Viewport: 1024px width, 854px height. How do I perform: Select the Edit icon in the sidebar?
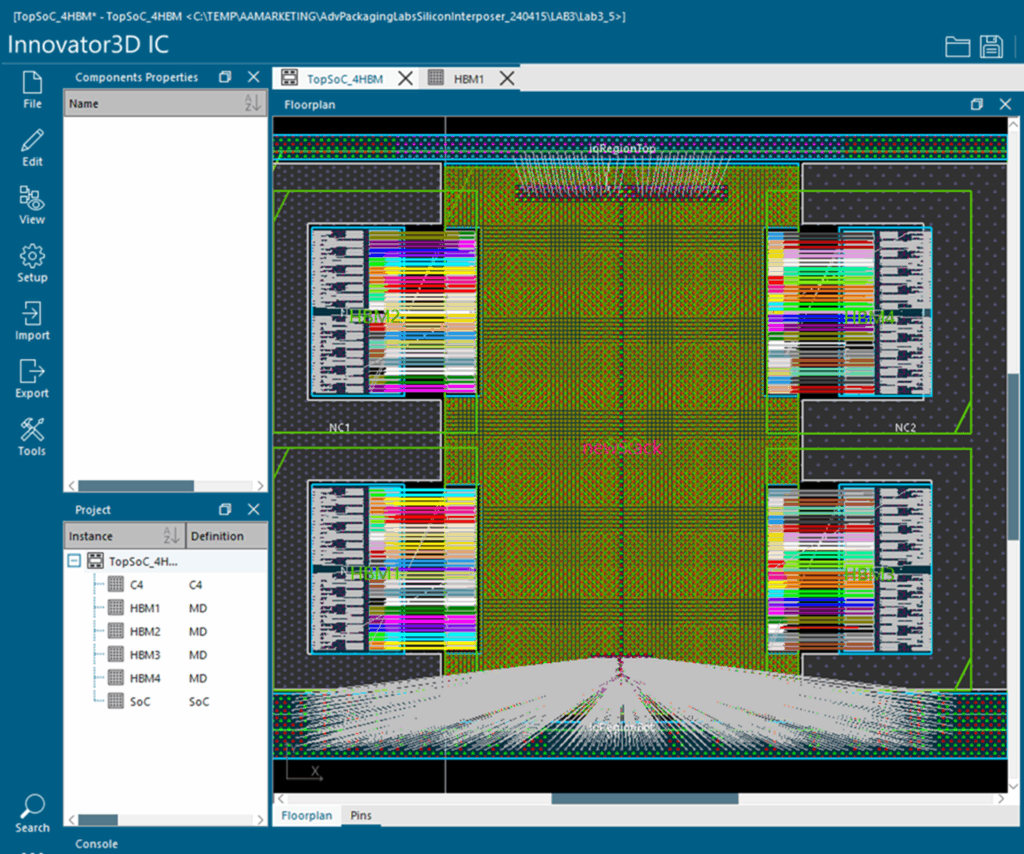pos(31,147)
